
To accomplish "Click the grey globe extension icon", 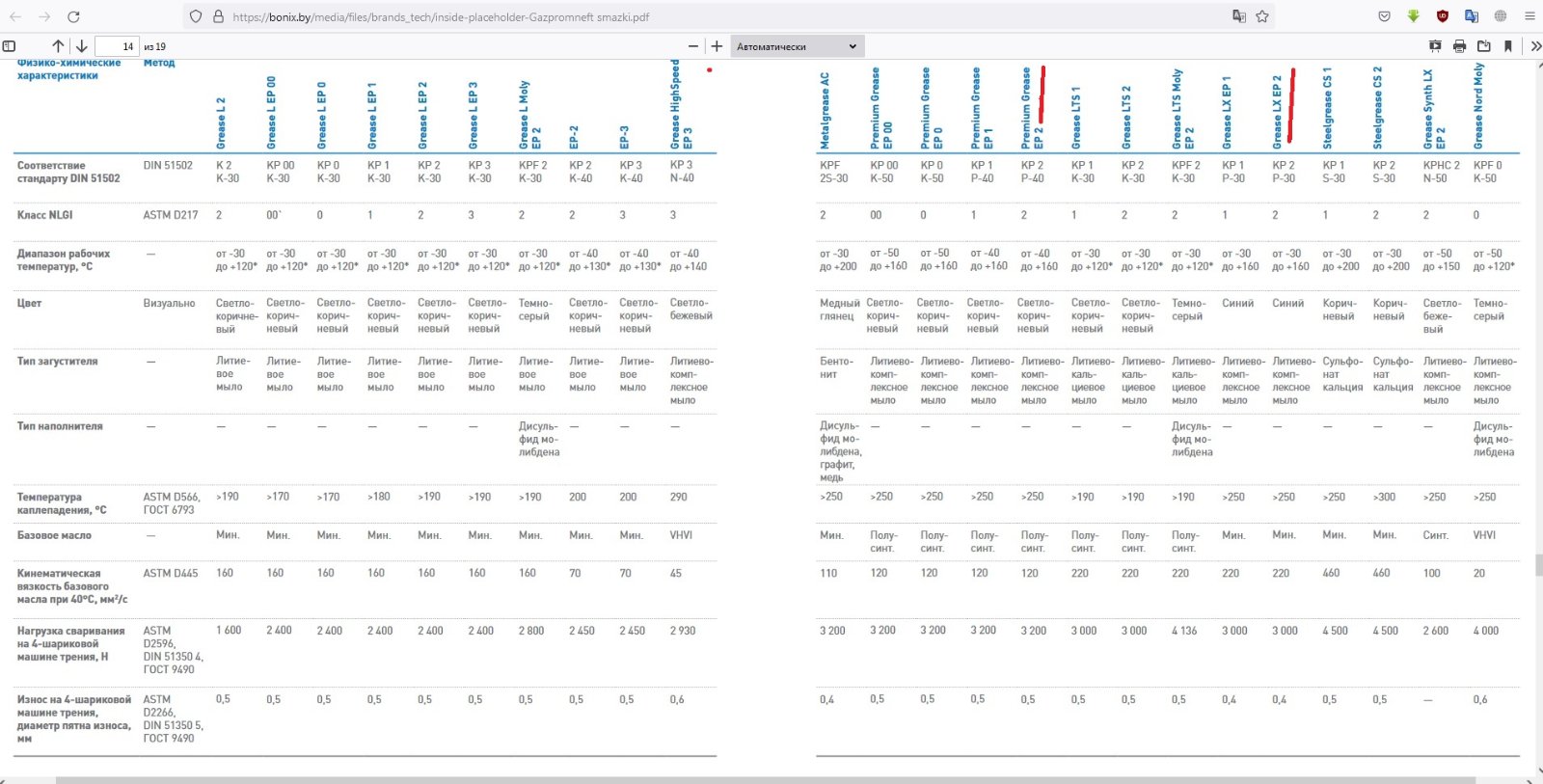I will [x=1501, y=16].
